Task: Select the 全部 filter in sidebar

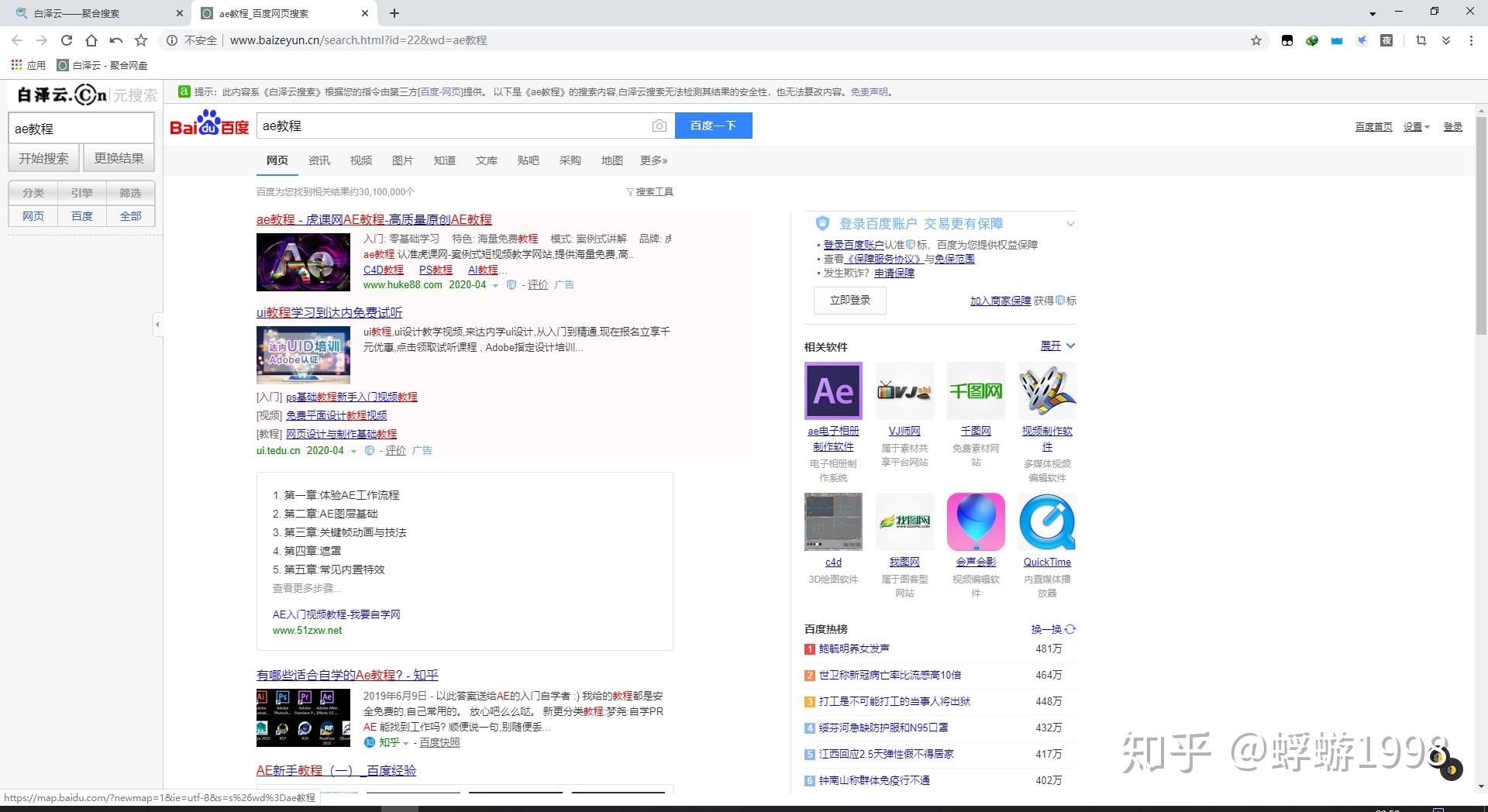Action: [130, 216]
